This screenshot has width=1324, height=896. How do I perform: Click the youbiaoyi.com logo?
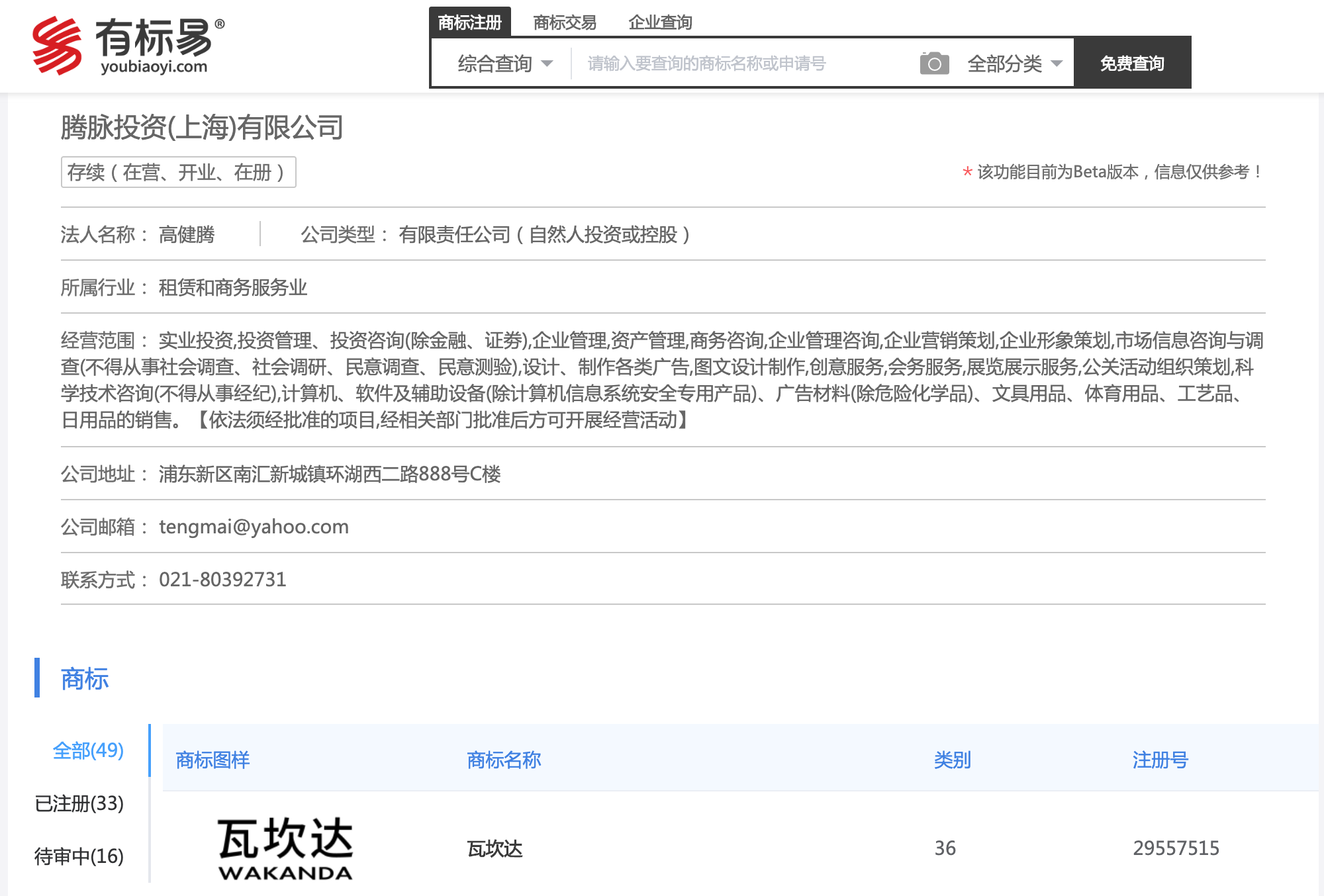(129, 45)
